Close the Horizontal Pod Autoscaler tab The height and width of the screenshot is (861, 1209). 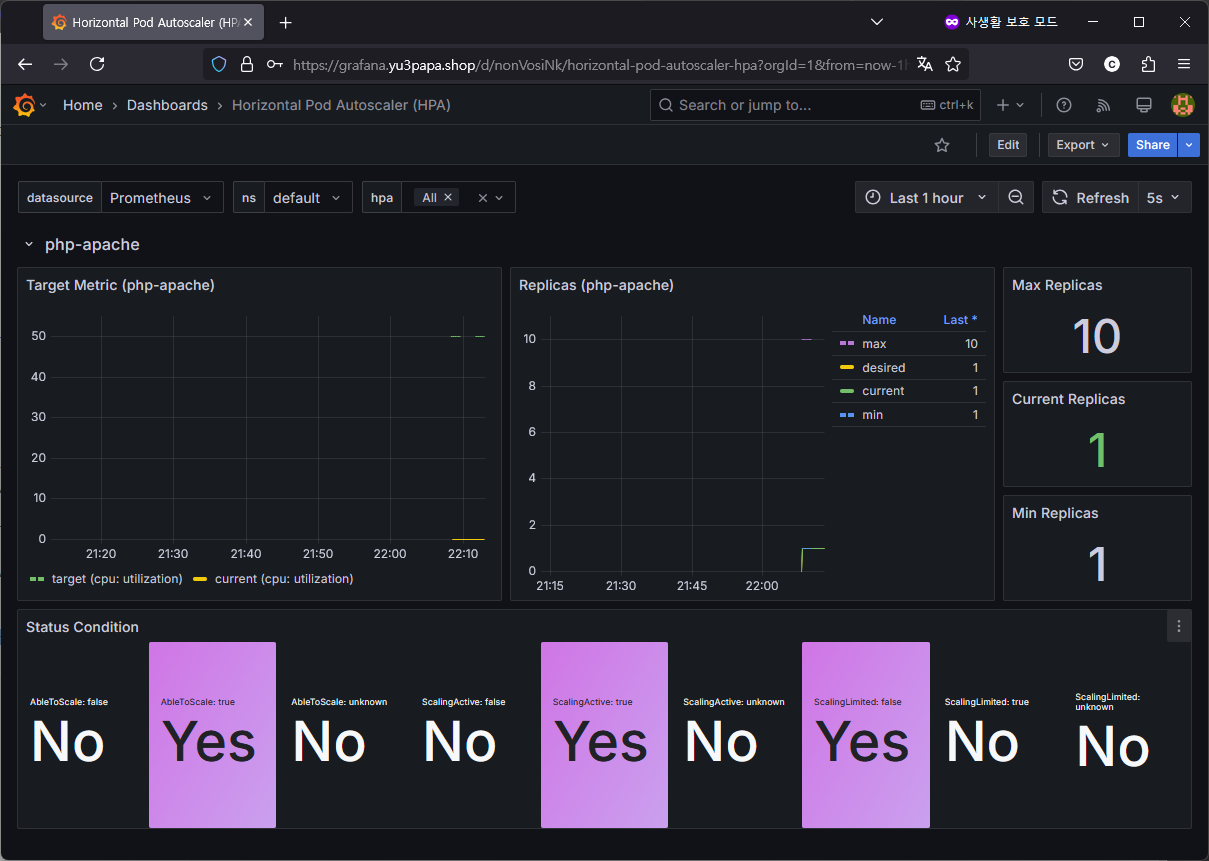(x=248, y=22)
